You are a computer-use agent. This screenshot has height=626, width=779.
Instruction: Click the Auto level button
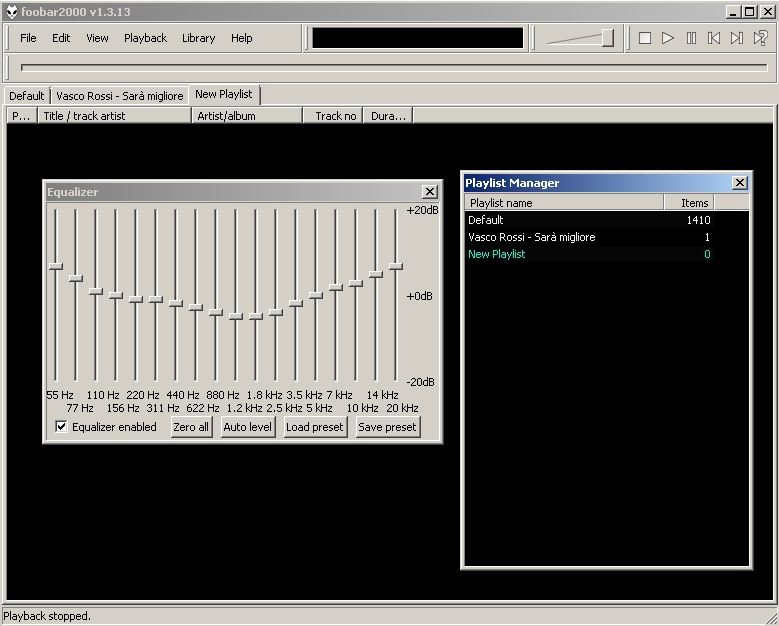pos(247,427)
